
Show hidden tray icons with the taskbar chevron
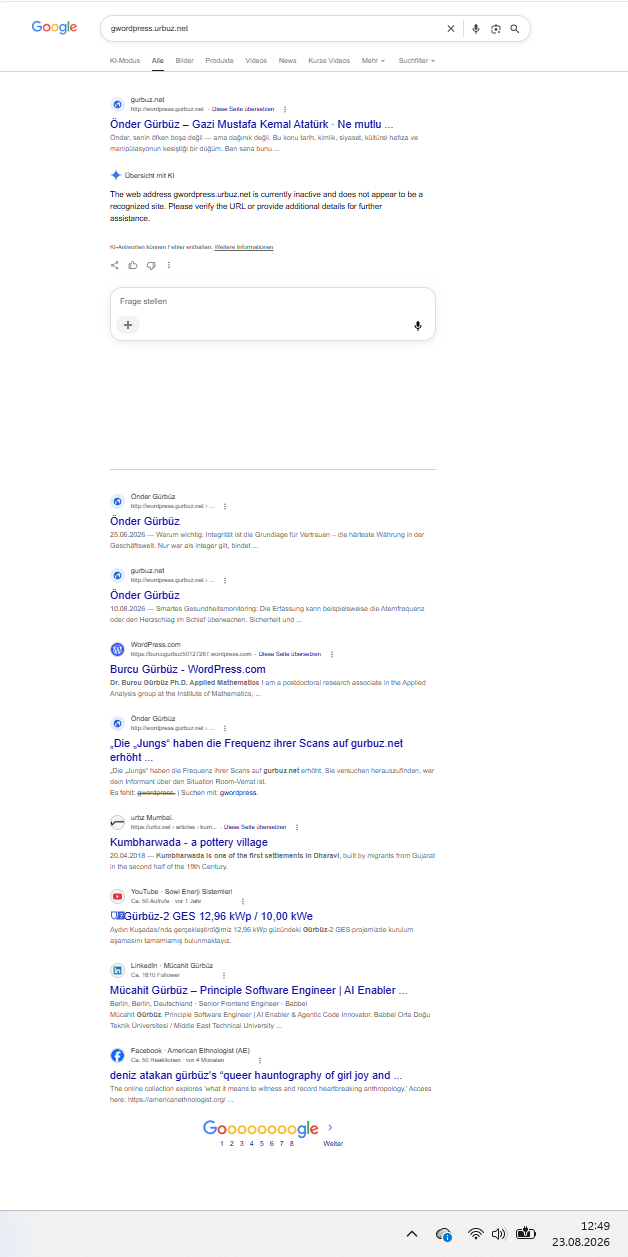click(x=412, y=1234)
